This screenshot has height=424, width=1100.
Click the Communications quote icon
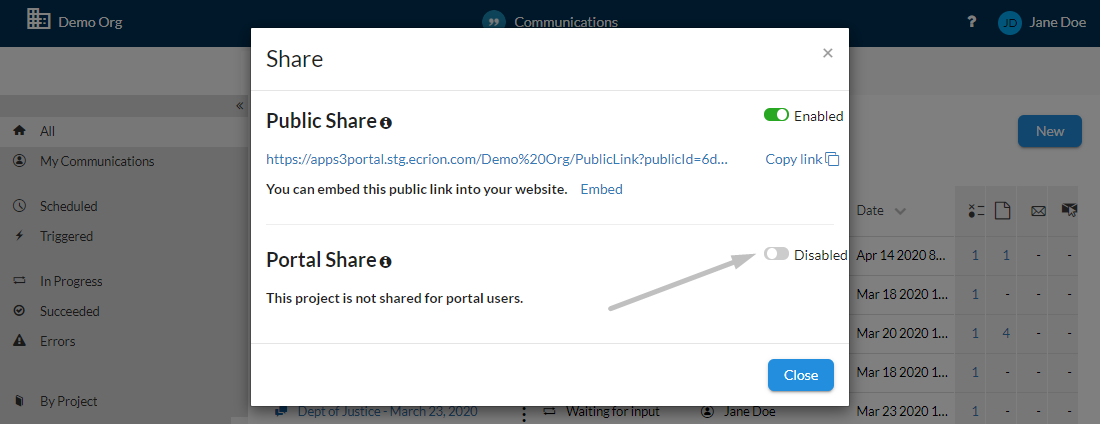pos(494,21)
